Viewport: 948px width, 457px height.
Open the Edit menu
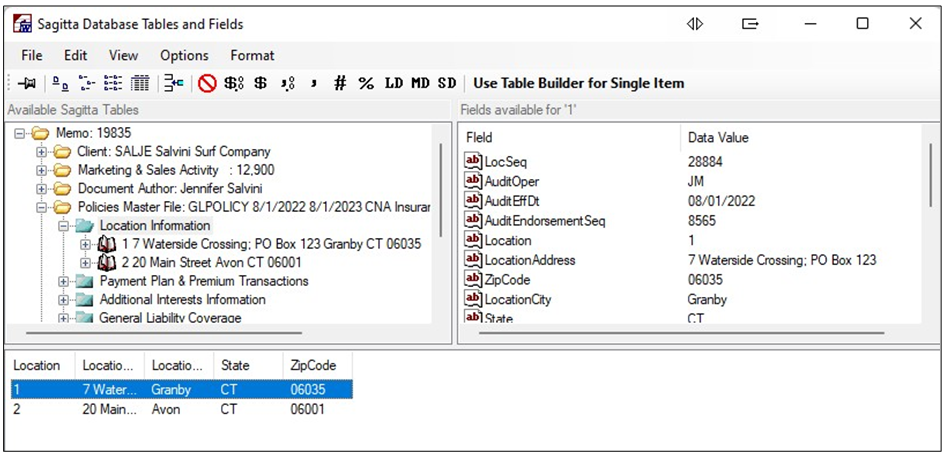76,56
